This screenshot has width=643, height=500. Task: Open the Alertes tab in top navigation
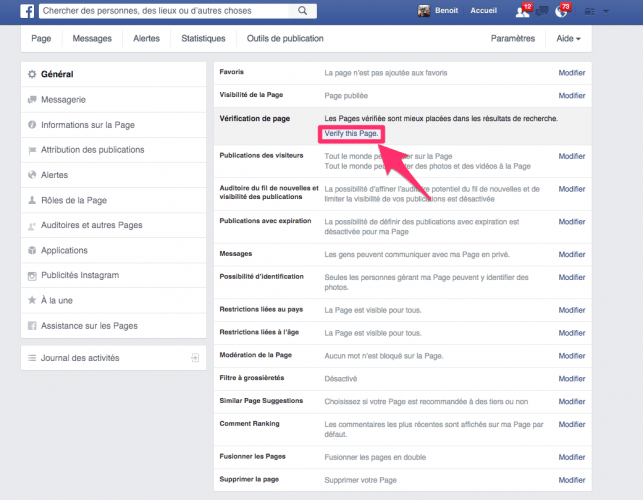point(146,39)
